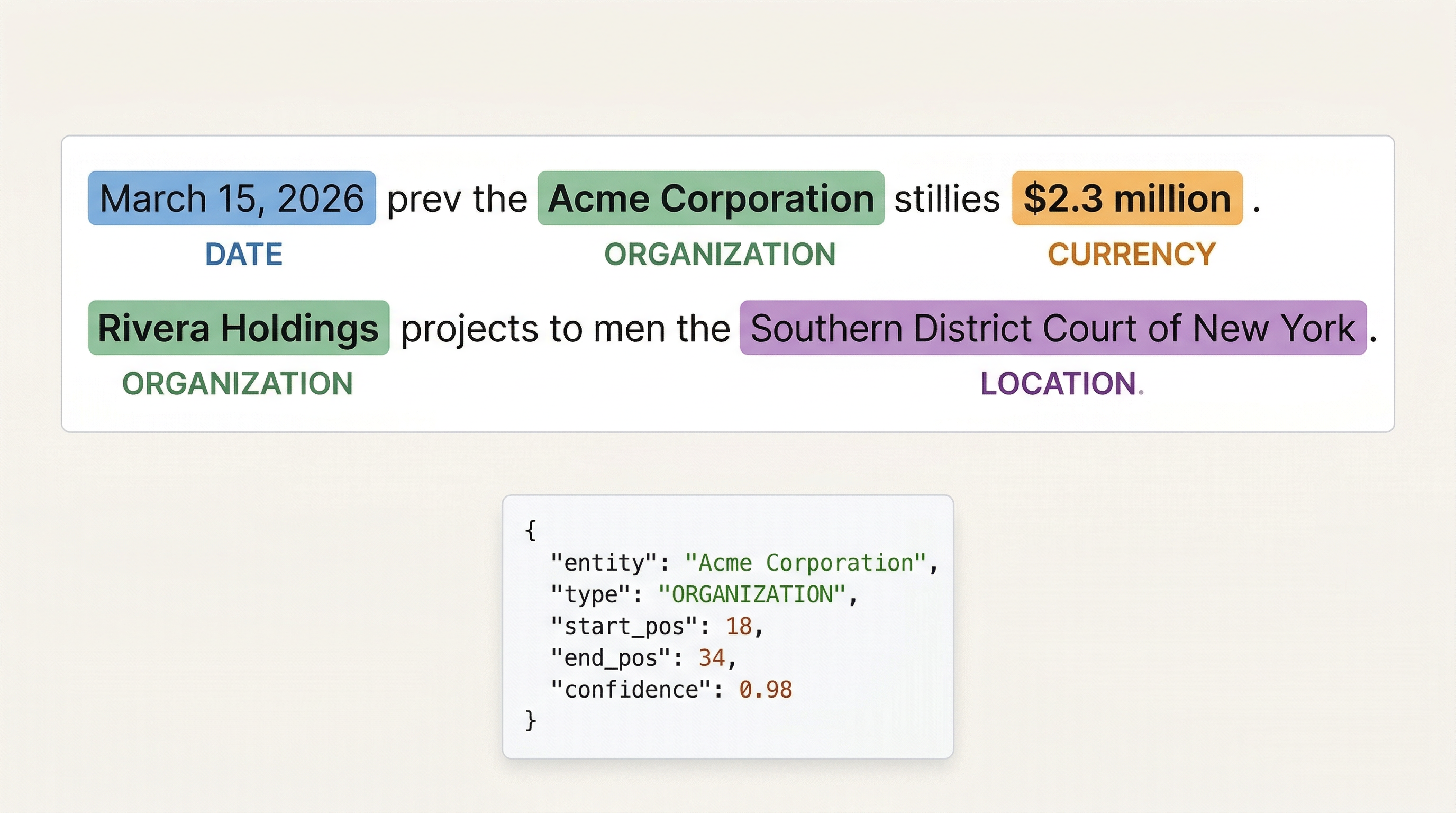
Task: Click the "entity" key in JSON
Action: [604, 563]
